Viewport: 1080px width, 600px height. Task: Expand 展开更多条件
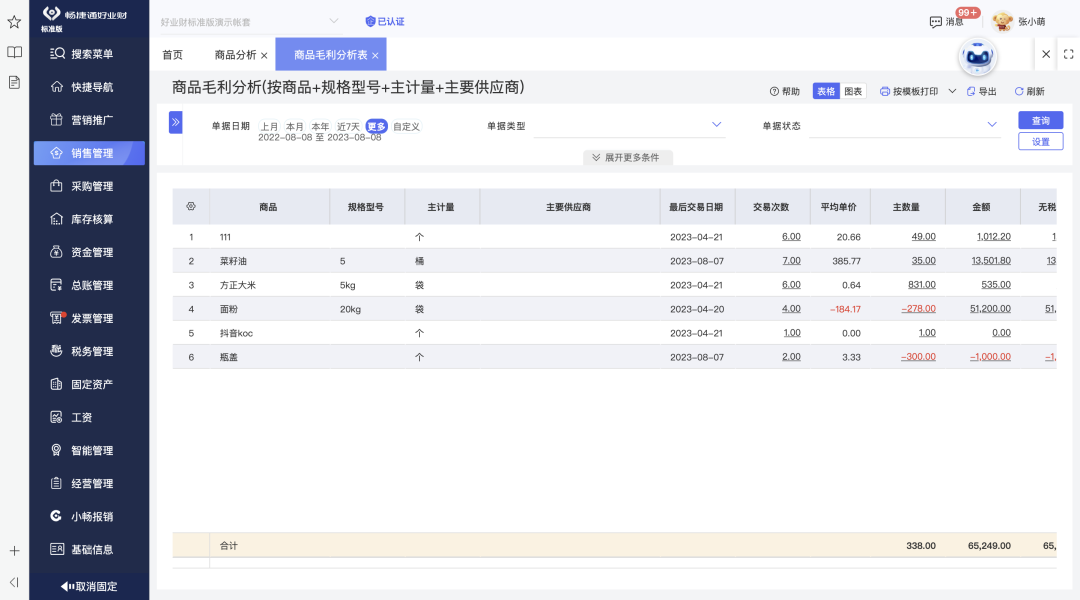pyautogui.click(x=627, y=158)
